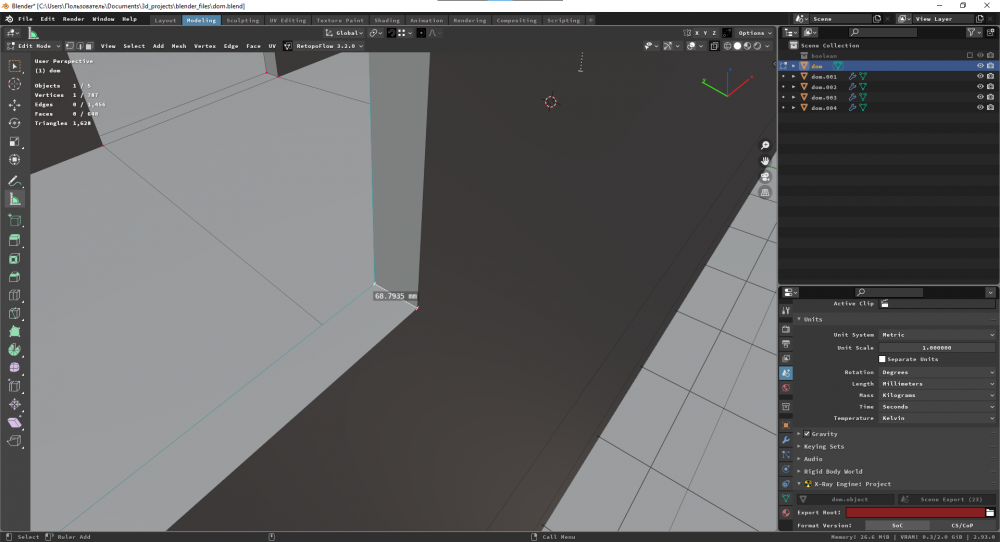Open the Length units dropdown

(x=937, y=384)
